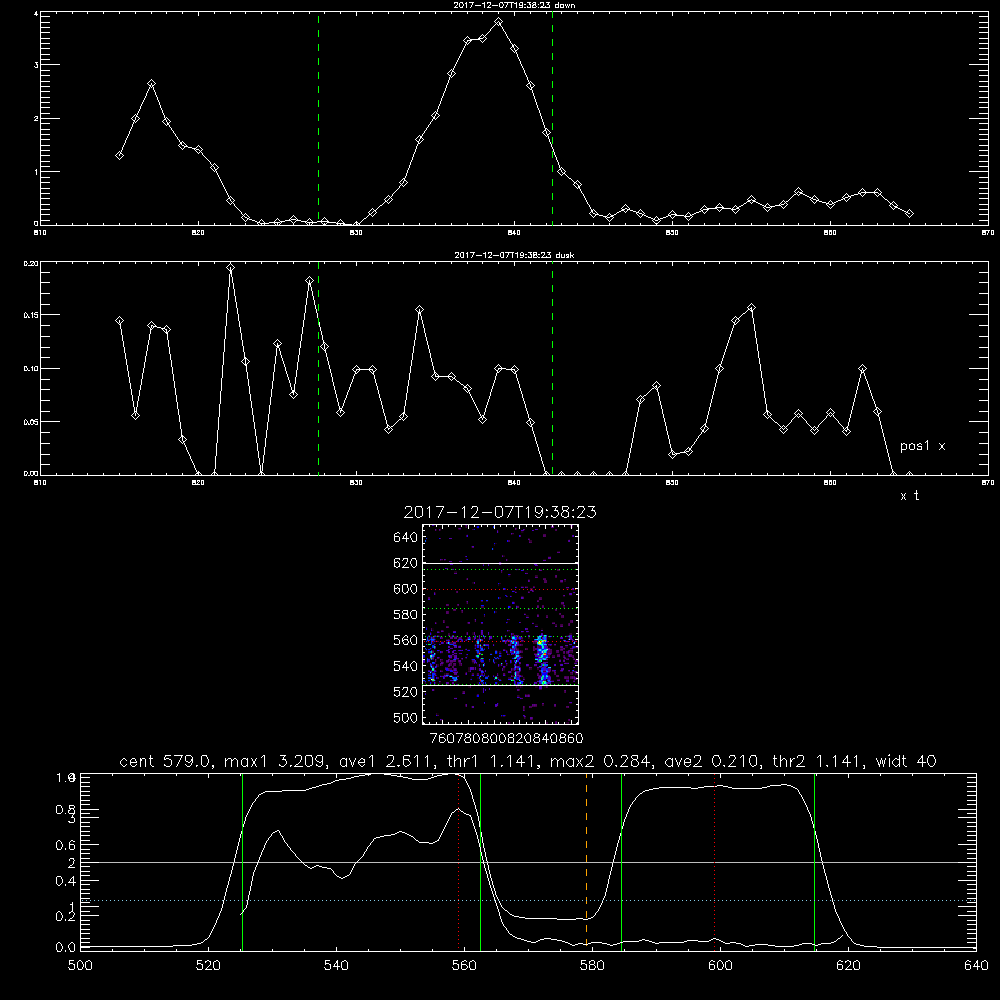Click the spectrogram image thumbnail in the center
Image resolution: width=1000 pixels, height=1000 pixels.
(501, 624)
